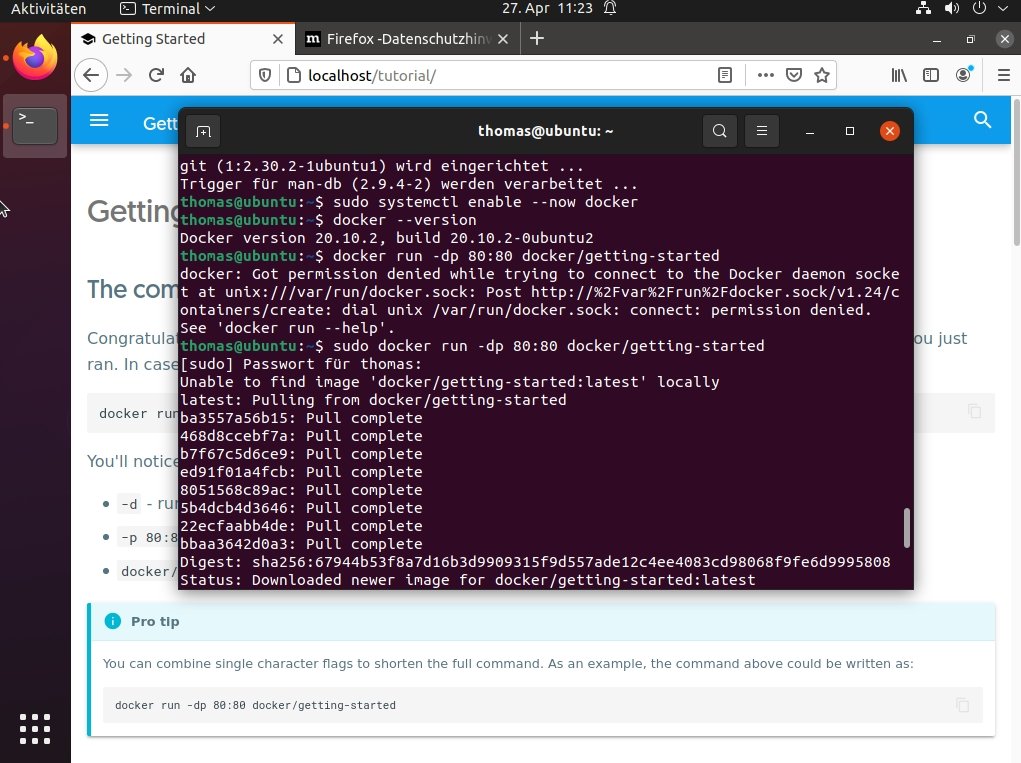
Task: Toggle Reader View for the tutorial page
Action: [724, 75]
